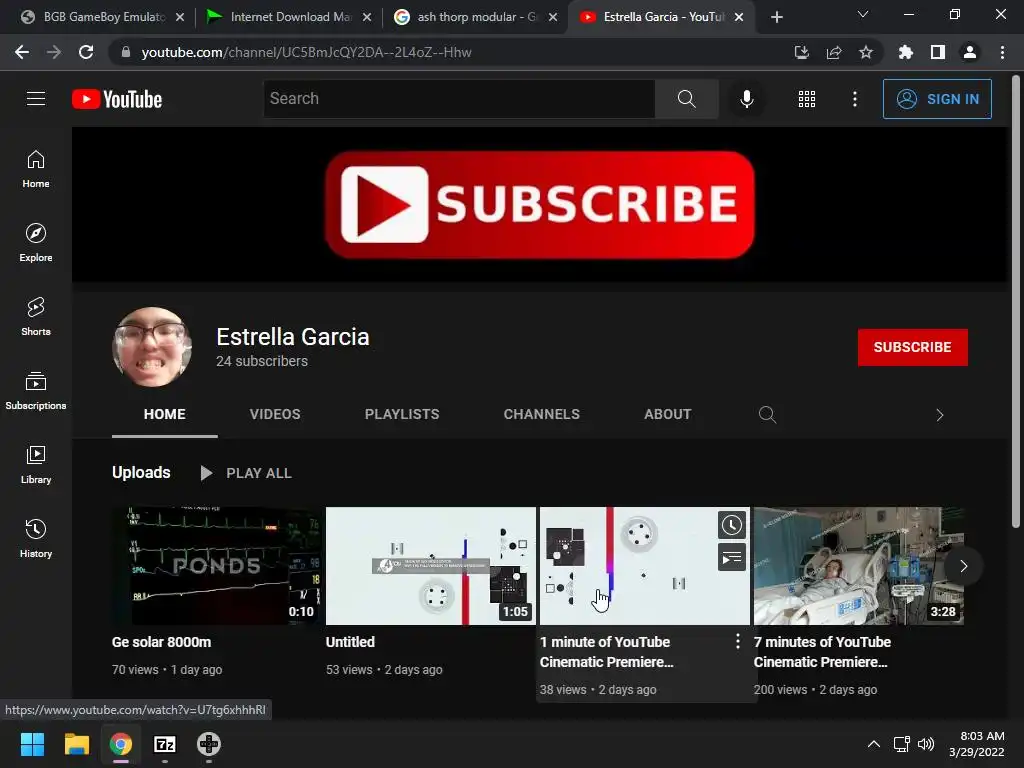Click the red SUBSCRIBE channel button
Screen dimensions: 1024x768
pos(912,347)
